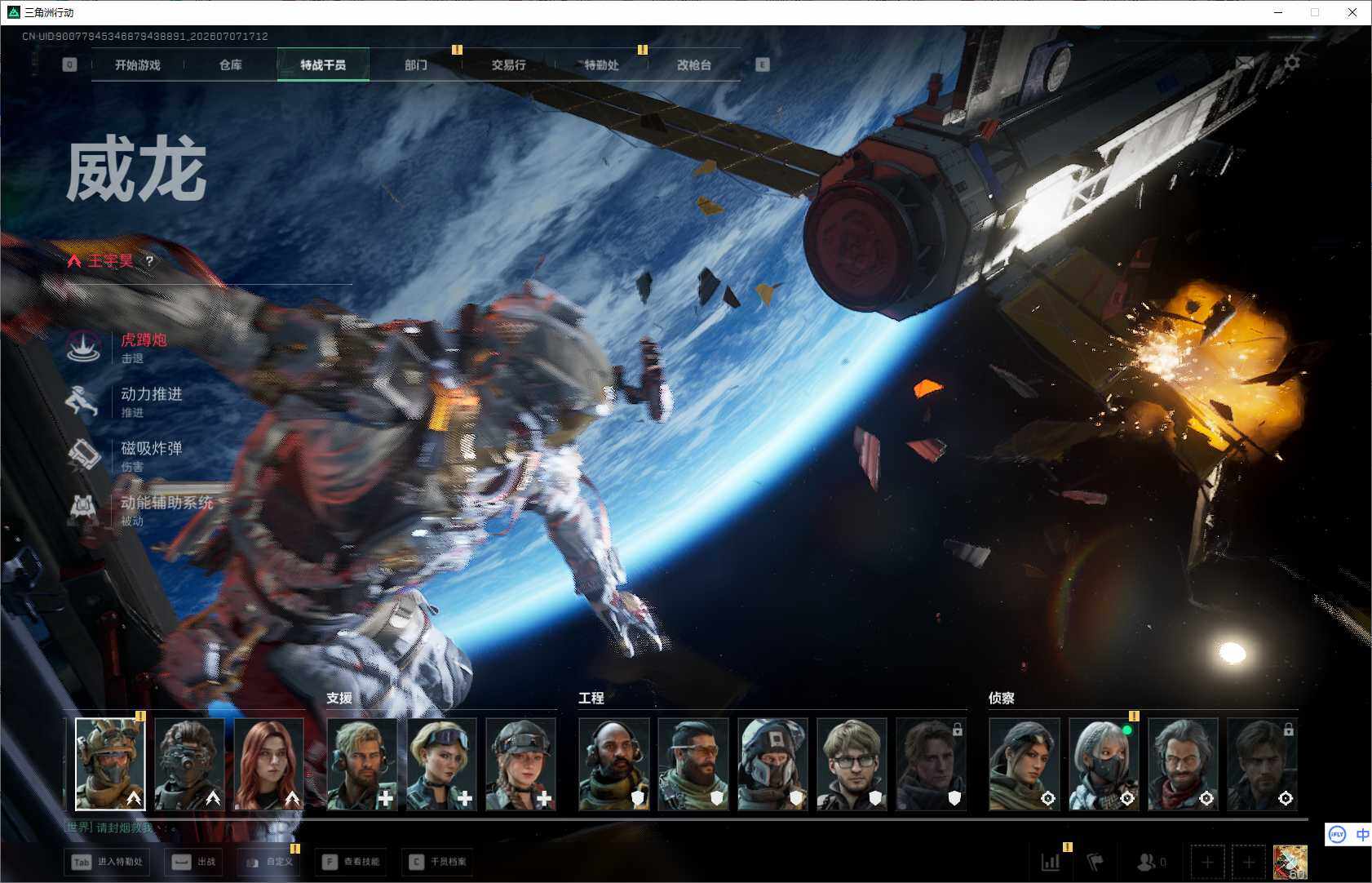Select the 虎蹲炮 skill icon

(83, 347)
